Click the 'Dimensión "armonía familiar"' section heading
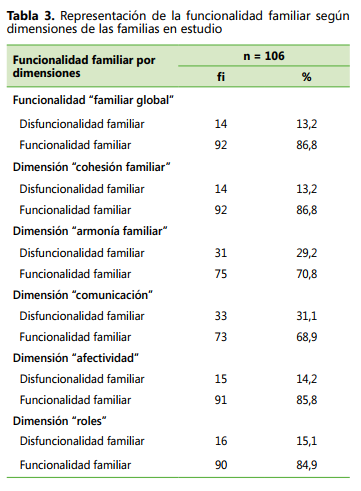 click(x=90, y=231)
